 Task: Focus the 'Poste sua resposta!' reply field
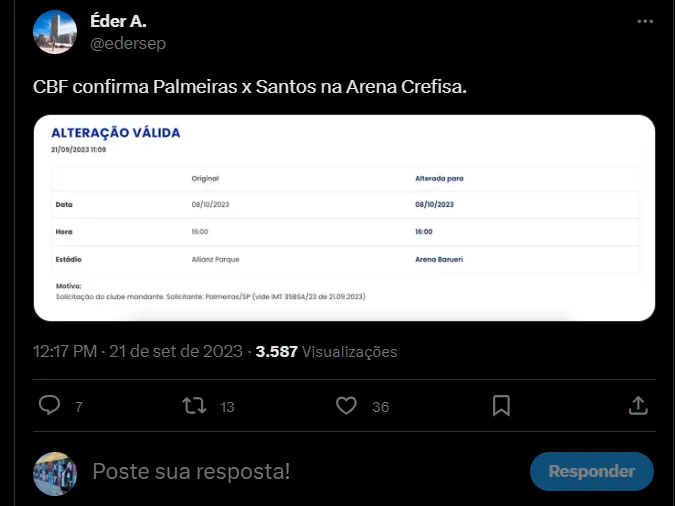(x=300, y=471)
